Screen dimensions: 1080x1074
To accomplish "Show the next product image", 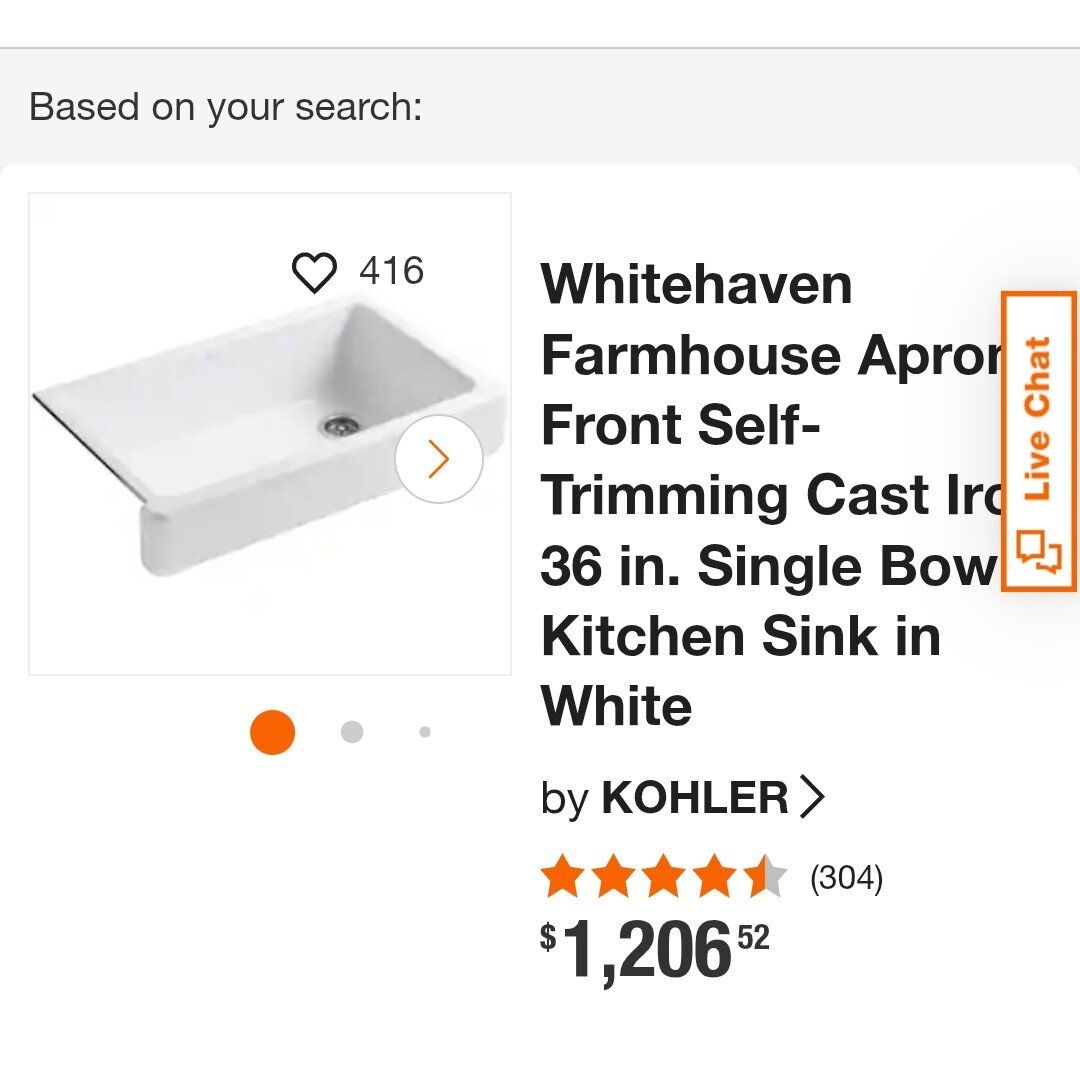I will [x=439, y=460].
